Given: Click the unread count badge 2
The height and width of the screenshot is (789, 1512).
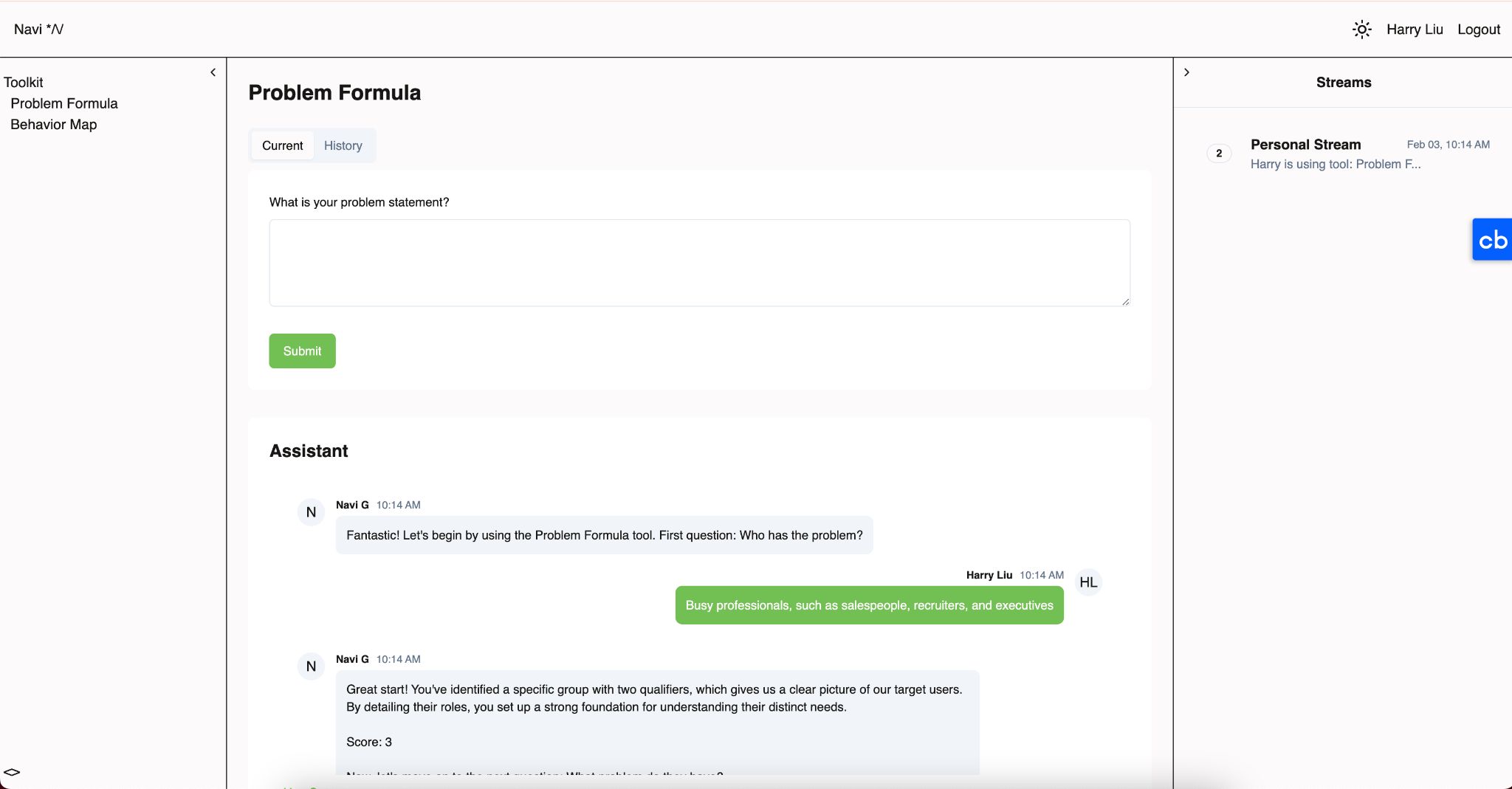Looking at the screenshot, I should coord(1219,154).
